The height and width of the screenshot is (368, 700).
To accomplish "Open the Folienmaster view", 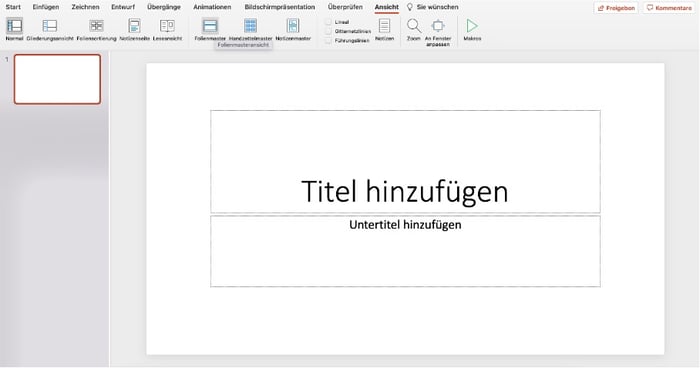I will [210, 29].
